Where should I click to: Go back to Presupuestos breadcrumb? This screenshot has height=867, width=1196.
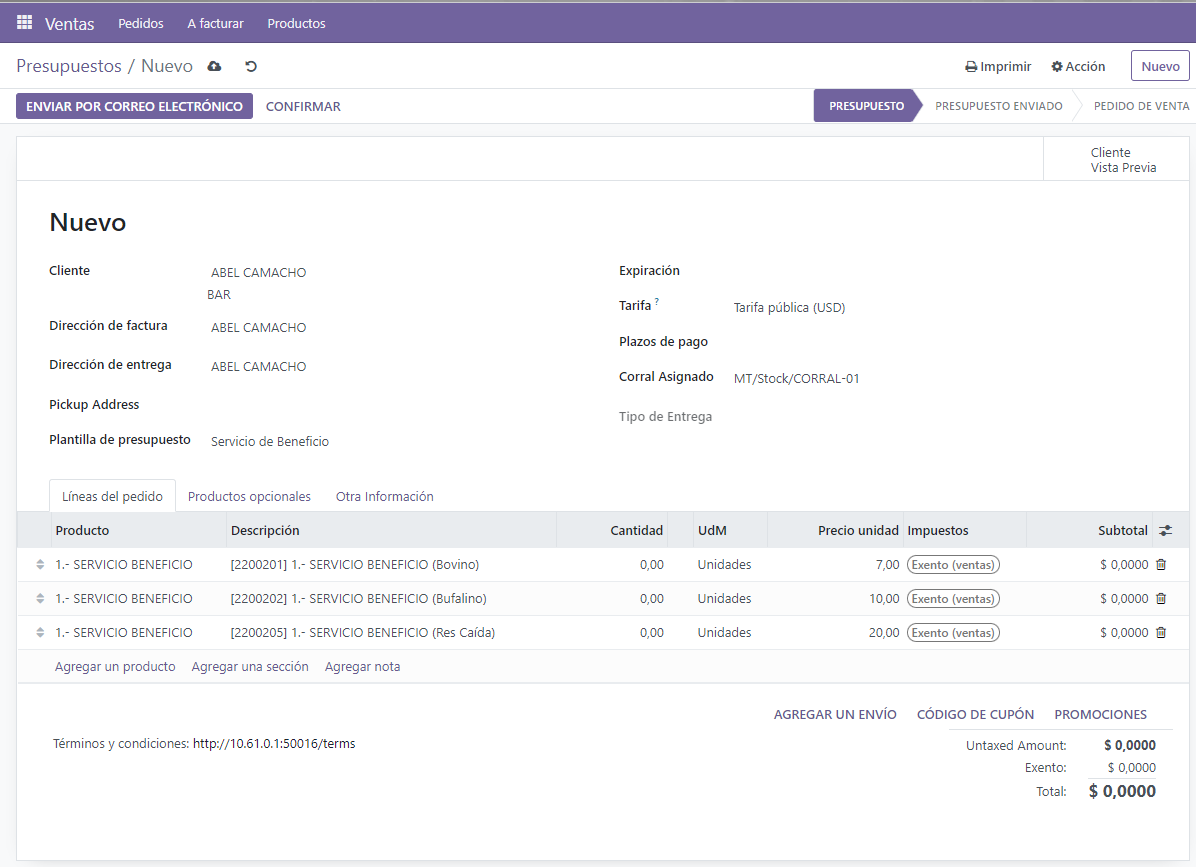pyautogui.click(x=69, y=66)
